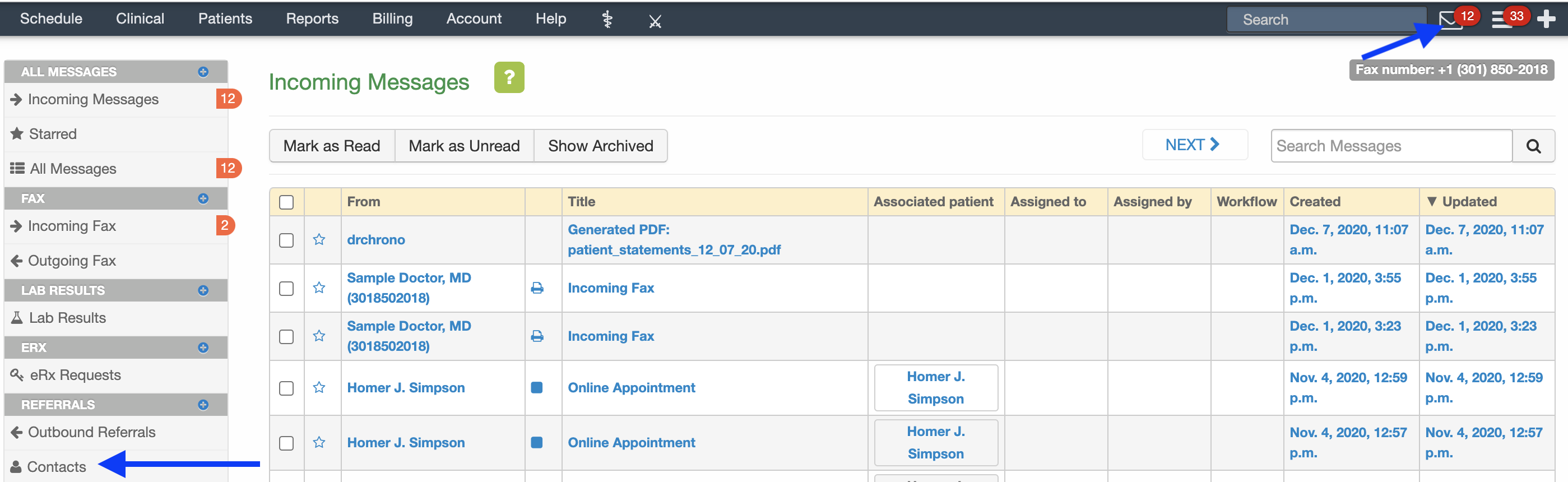Open Homer J. Simpson patient button, 12:59 row
The height and width of the screenshot is (482, 1568).
[x=935, y=388]
